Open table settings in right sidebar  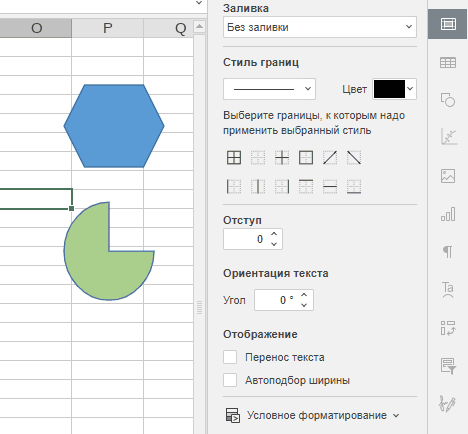coord(448,63)
